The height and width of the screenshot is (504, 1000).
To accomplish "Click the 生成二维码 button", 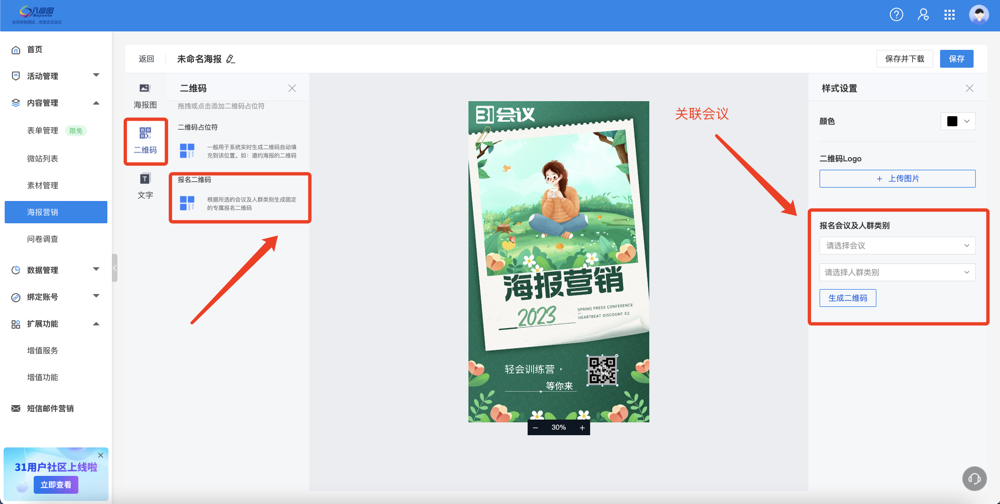I will click(x=847, y=298).
